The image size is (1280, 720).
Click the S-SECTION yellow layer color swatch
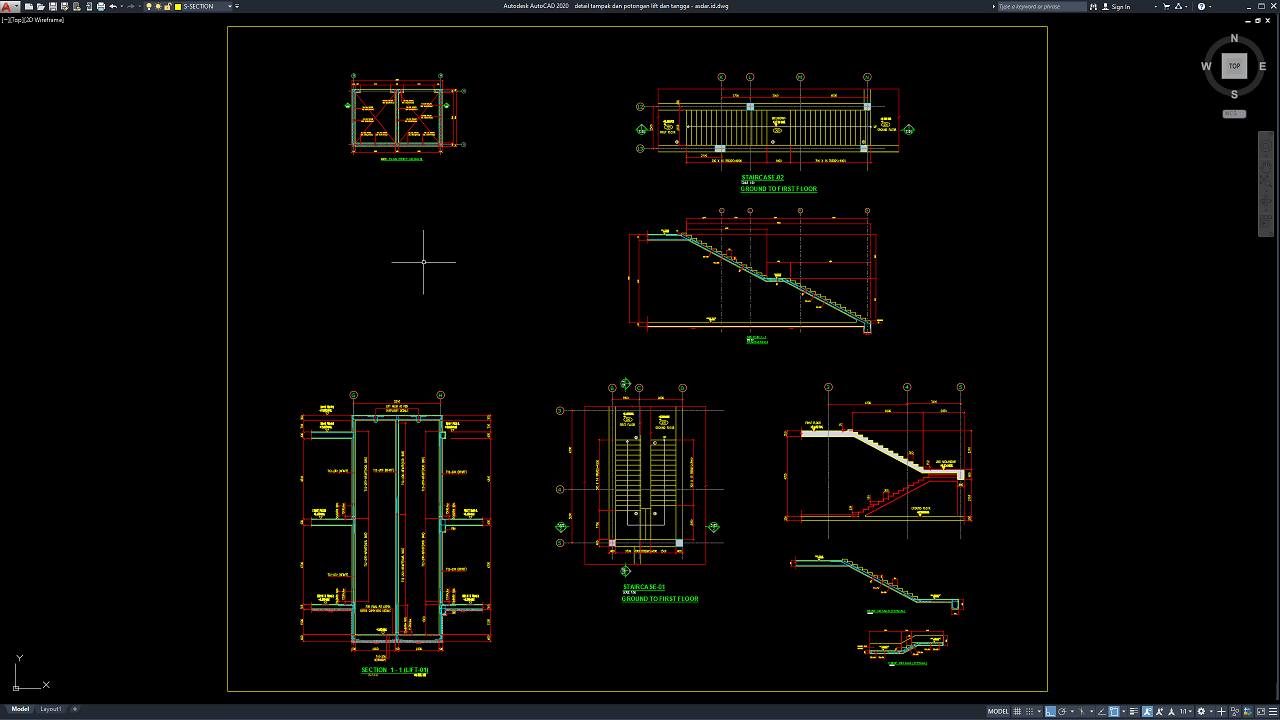click(x=177, y=6)
